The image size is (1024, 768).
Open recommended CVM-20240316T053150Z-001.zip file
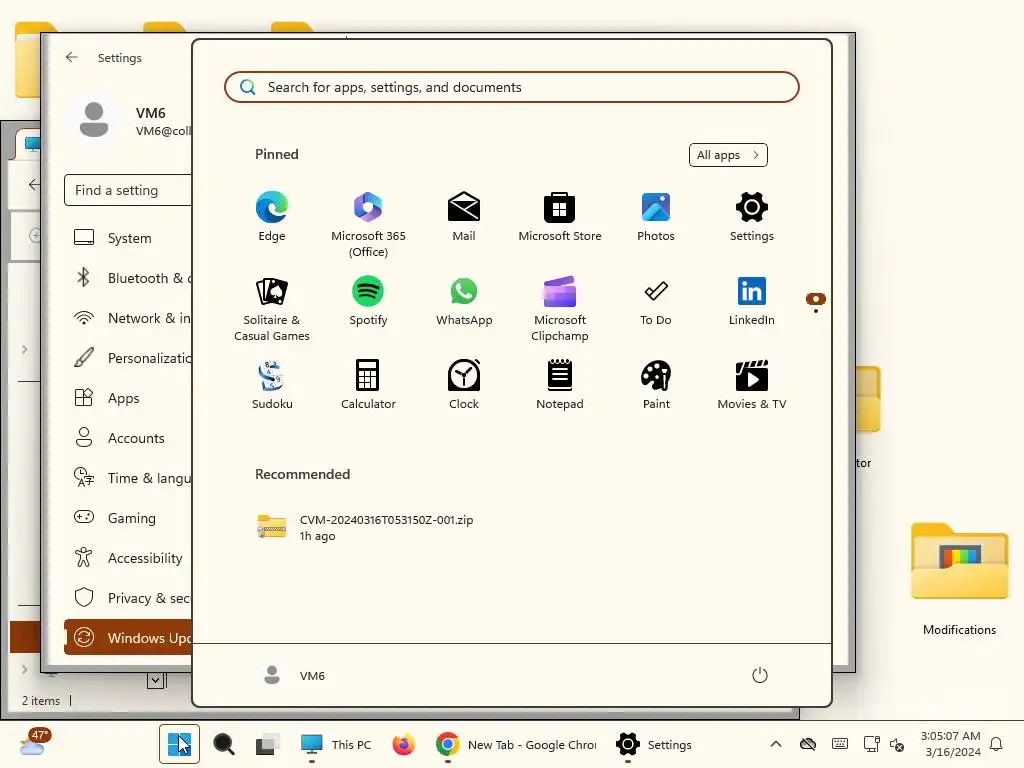[x=366, y=528]
